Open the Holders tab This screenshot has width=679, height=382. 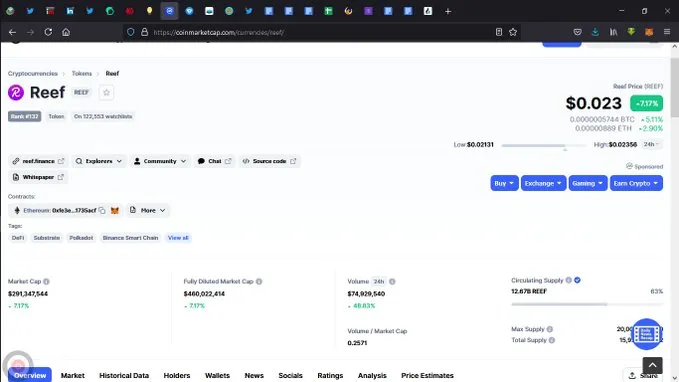[x=177, y=376]
